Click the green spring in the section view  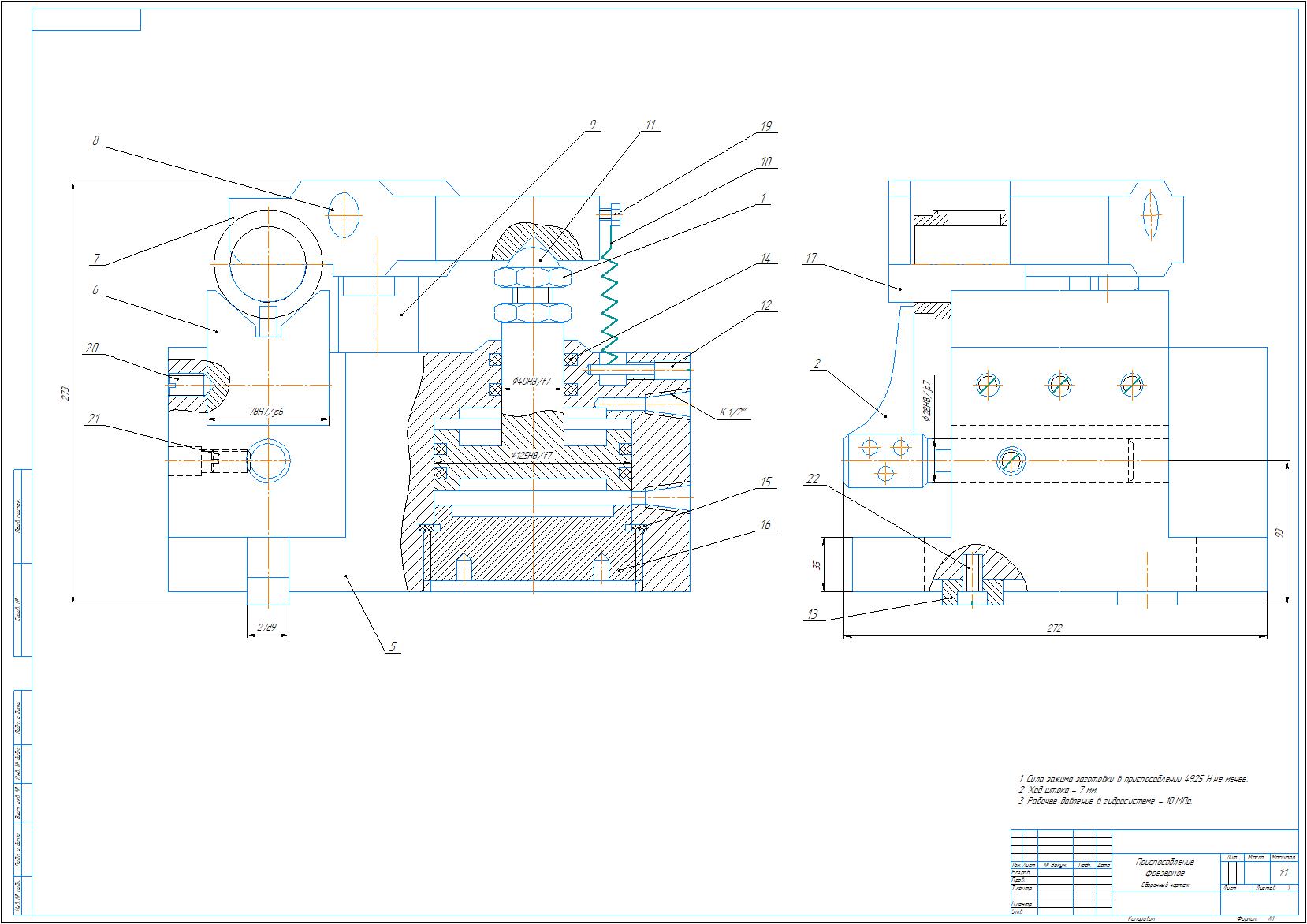click(609, 304)
